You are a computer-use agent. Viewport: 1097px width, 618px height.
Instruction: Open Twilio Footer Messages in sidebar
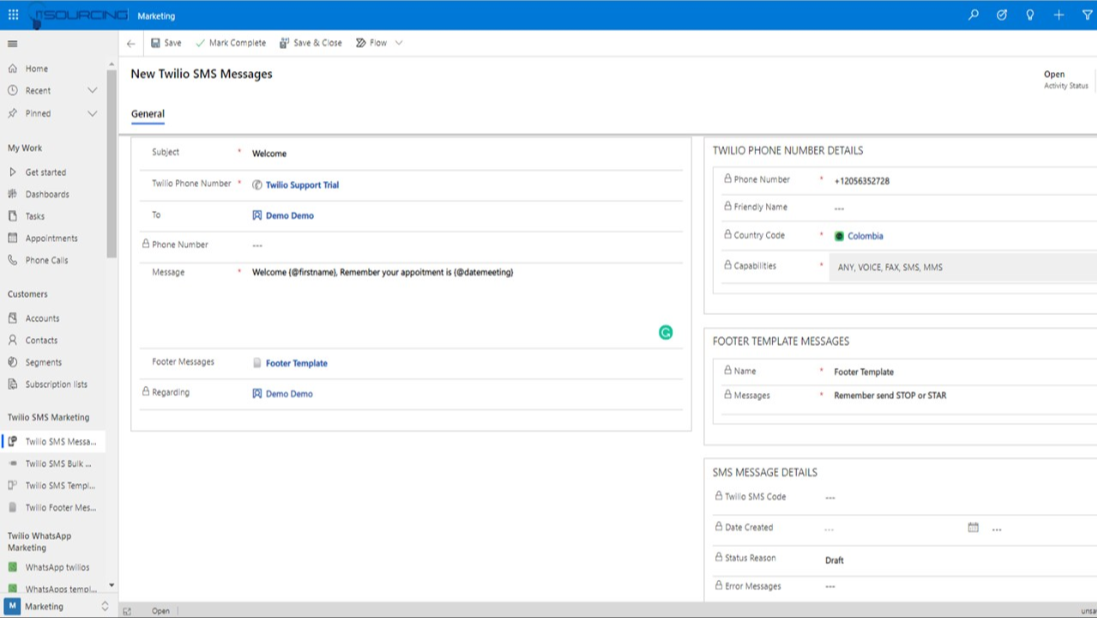pyautogui.click(x=53, y=507)
